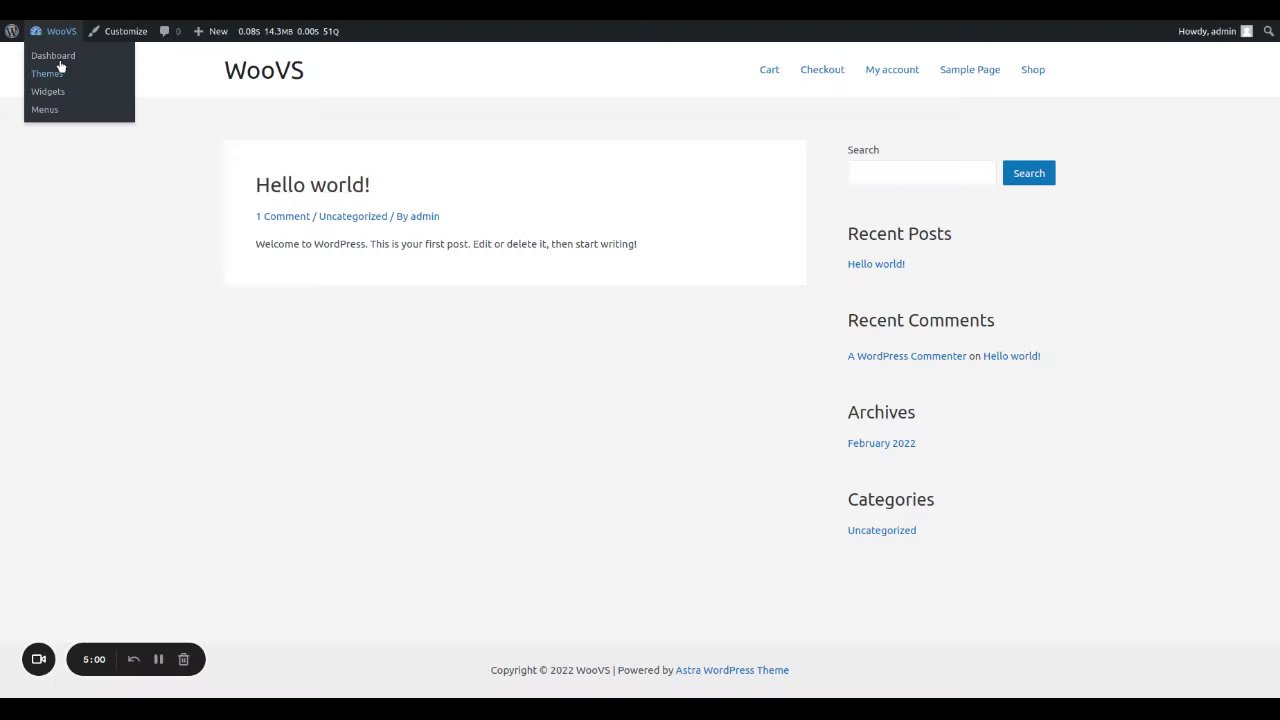Open the February 2022 archive

[881, 443]
